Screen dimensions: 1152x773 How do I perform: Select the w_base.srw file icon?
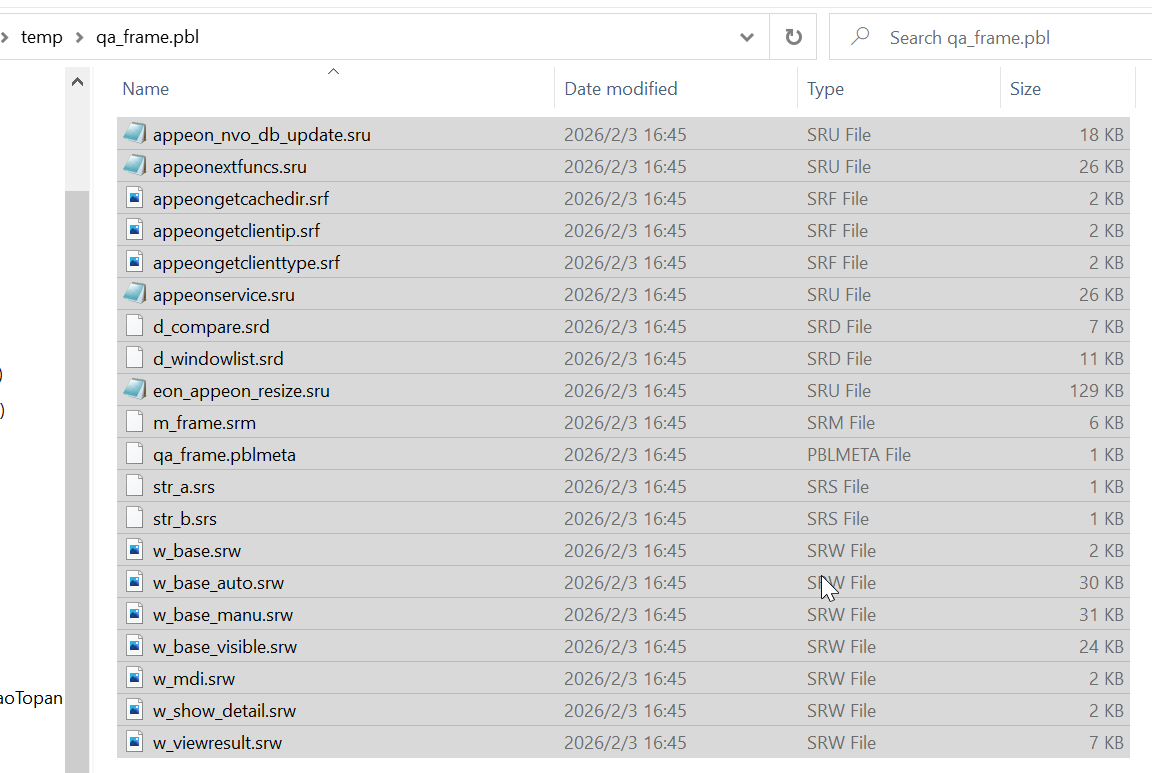(x=134, y=550)
